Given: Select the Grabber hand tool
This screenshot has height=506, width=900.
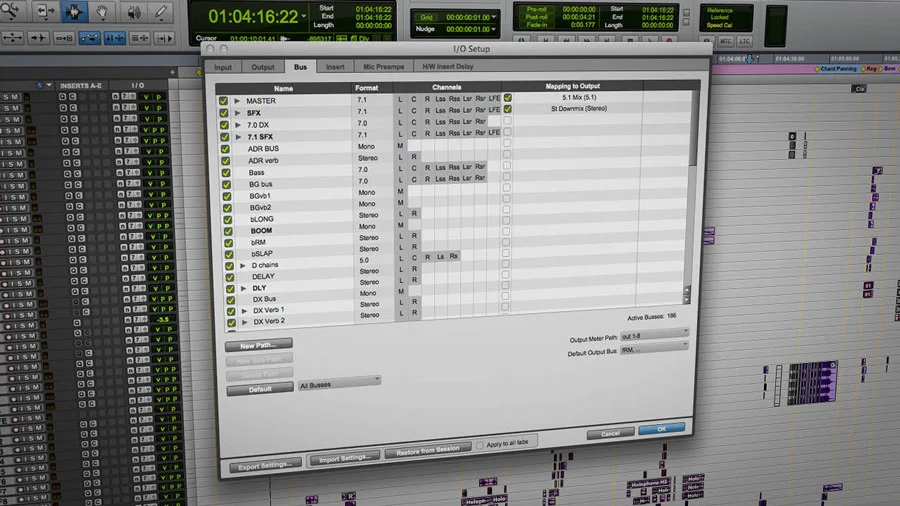Looking at the screenshot, I should (102, 11).
